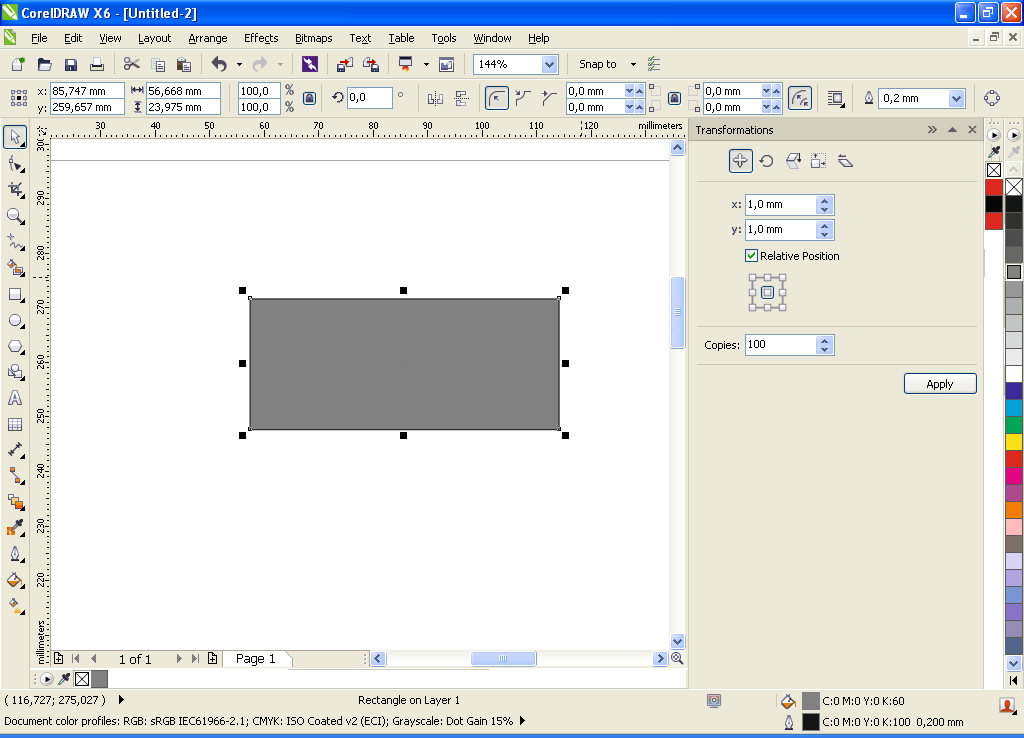Image resolution: width=1024 pixels, height=738 pixels.
Task: Enable Scalloped corner type
Action: pos(522,99)
